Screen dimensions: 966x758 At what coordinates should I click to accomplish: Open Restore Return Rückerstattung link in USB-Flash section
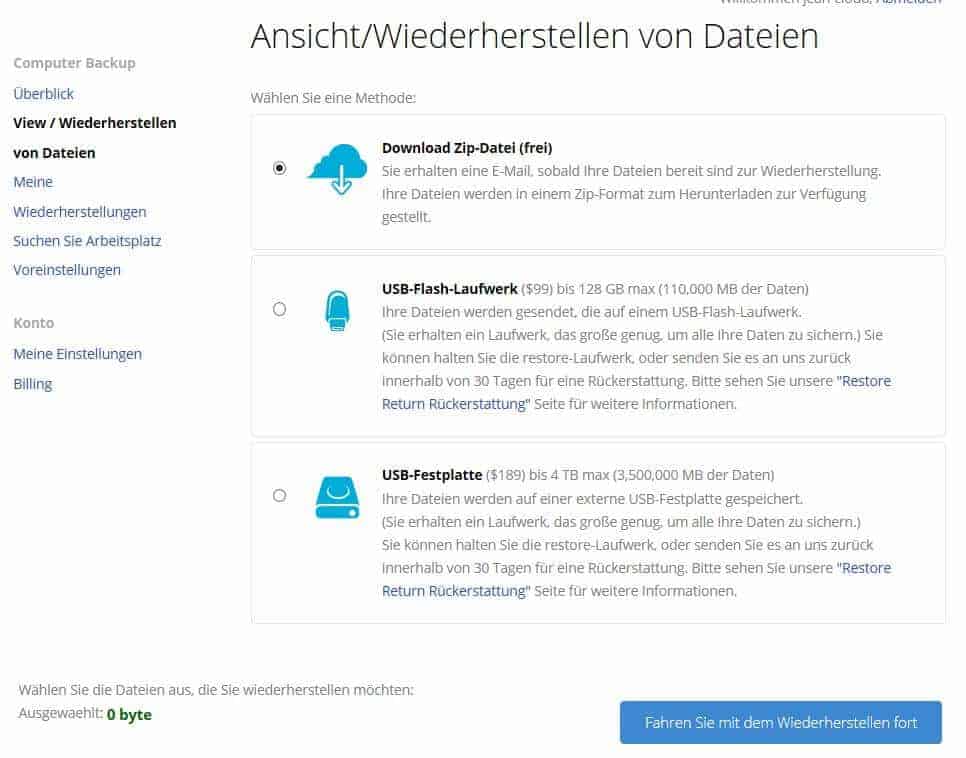point(636,393)
